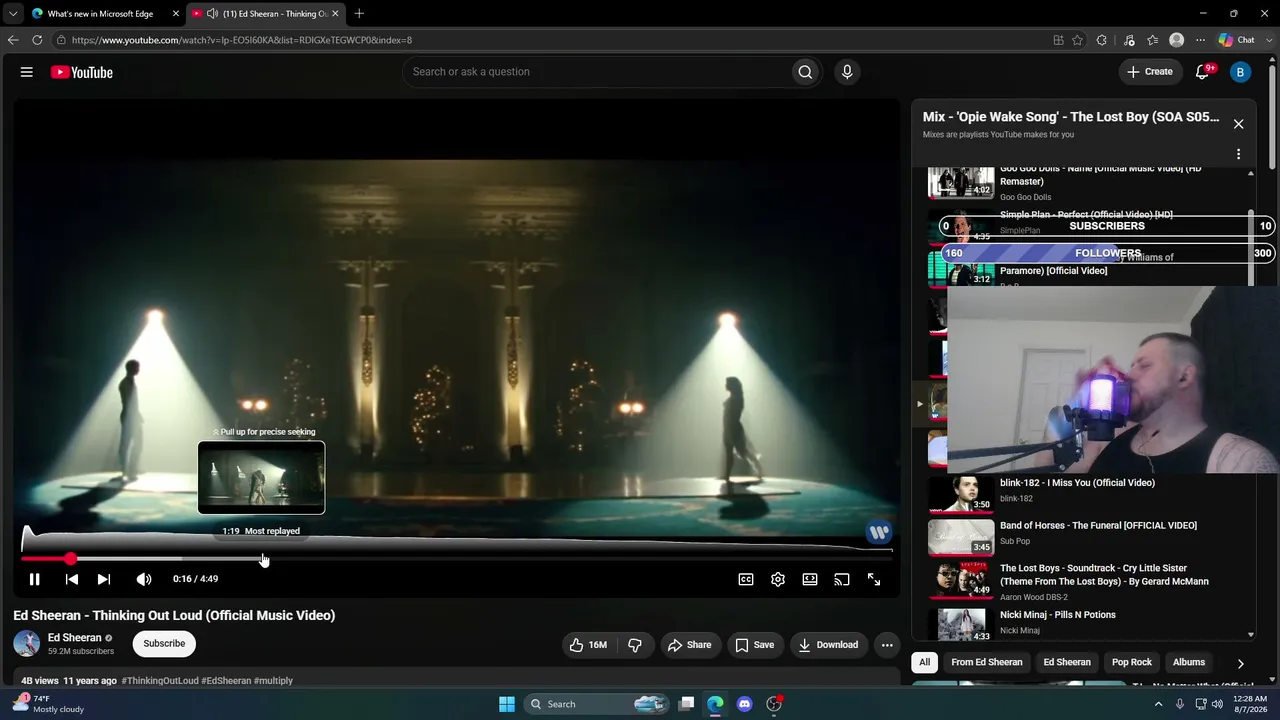This screenshot has height=720, width=1280.
Task: Select the All filter chip
Action: 925,662
